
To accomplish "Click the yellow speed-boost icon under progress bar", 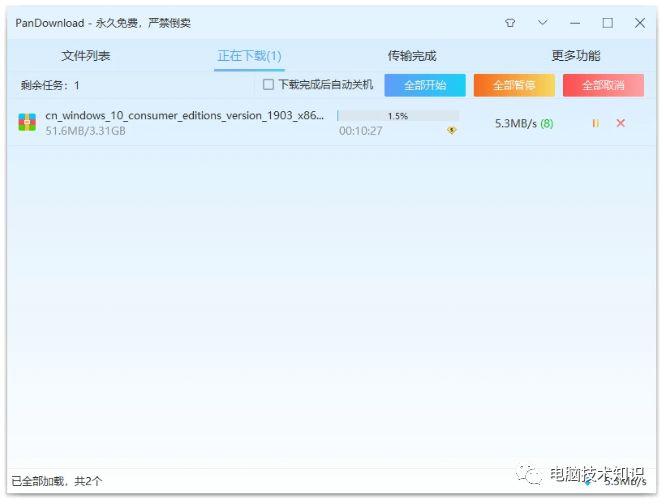I will coord(452,130).
